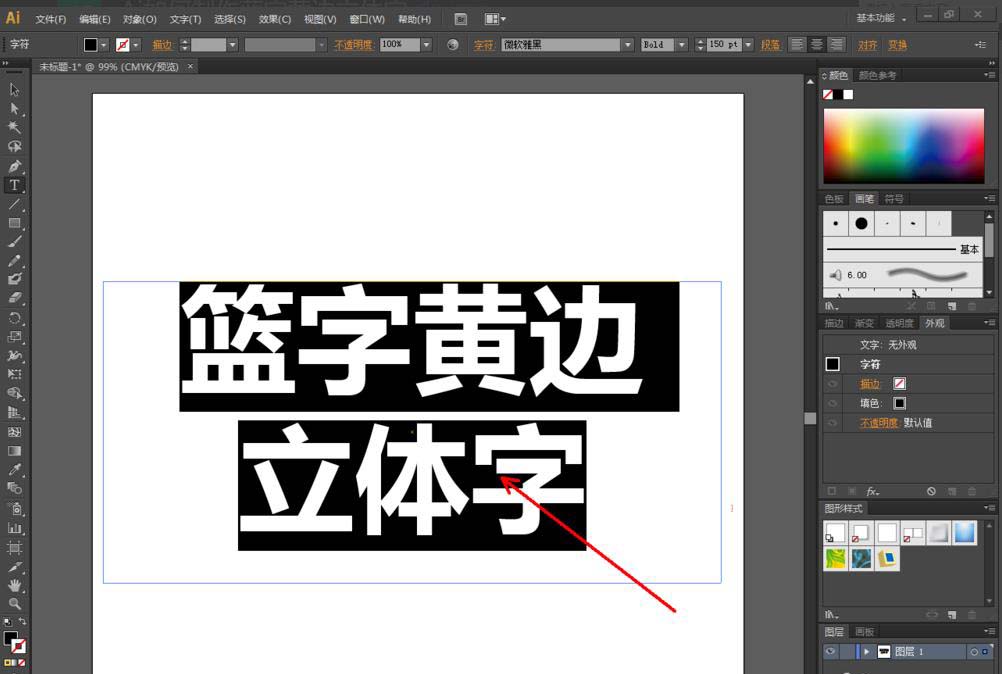1002x674 pixels.
Task: Click the fx add effect icon
Action: [x=873, y=491]
